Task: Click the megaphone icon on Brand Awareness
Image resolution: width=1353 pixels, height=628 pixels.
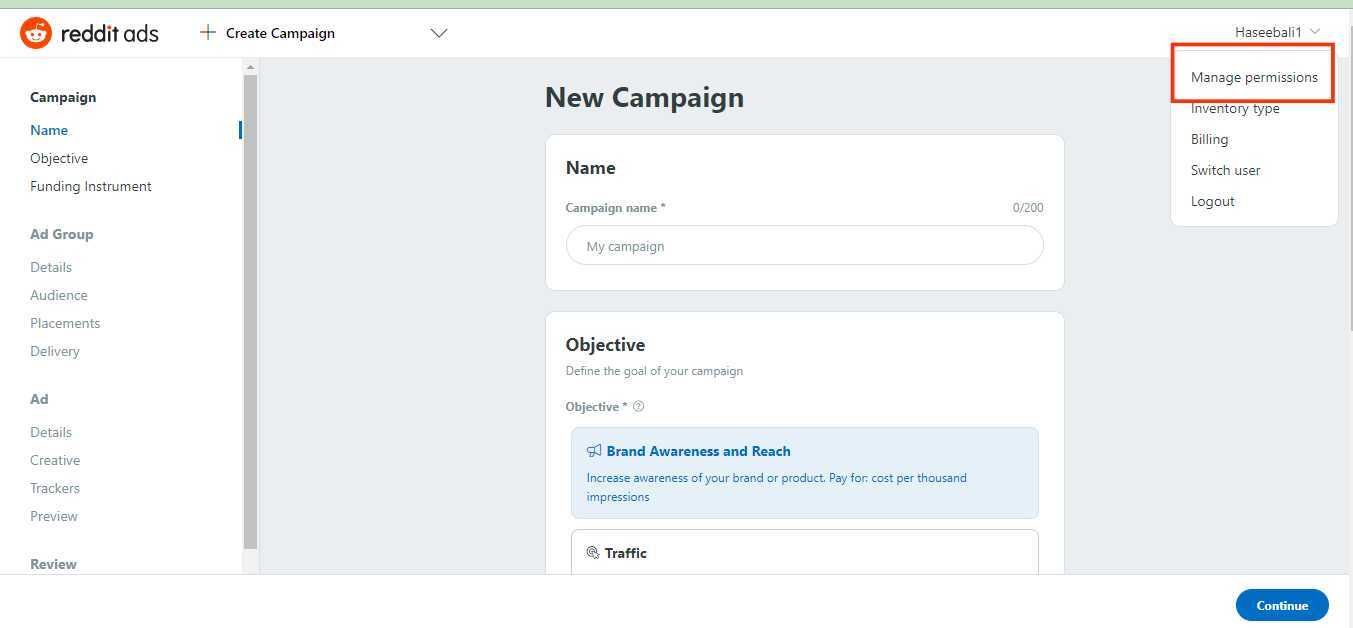Action: (592, 451)
